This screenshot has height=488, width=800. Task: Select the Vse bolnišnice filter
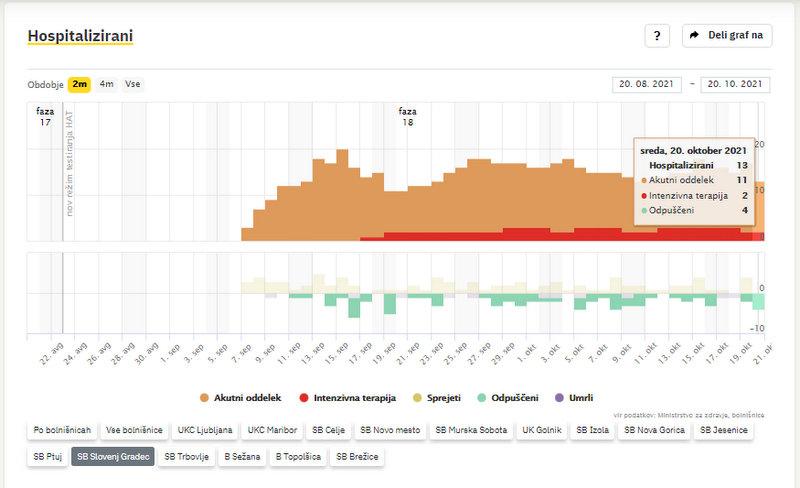[134, 430]
